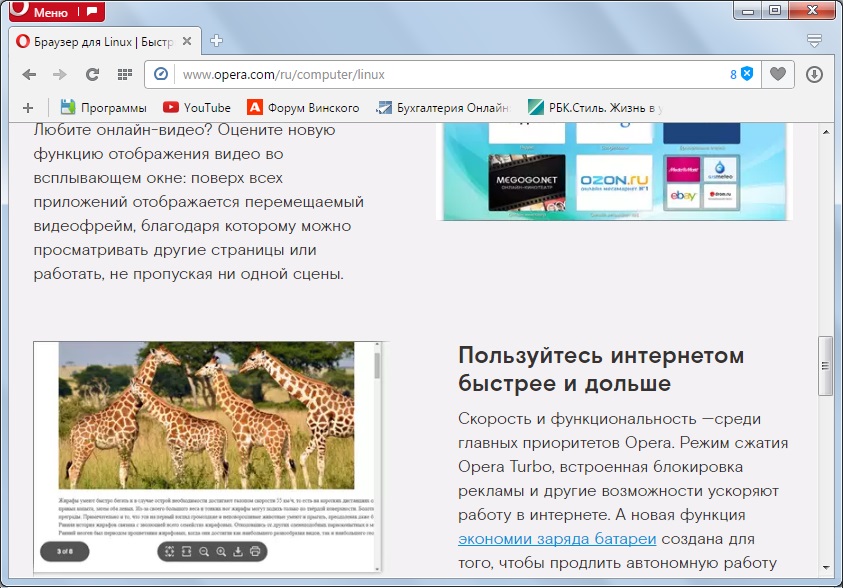The width and height of the screenshot is (843, 588).
Task: Open the Speed Dial grid icon
Action: (125, 74)
